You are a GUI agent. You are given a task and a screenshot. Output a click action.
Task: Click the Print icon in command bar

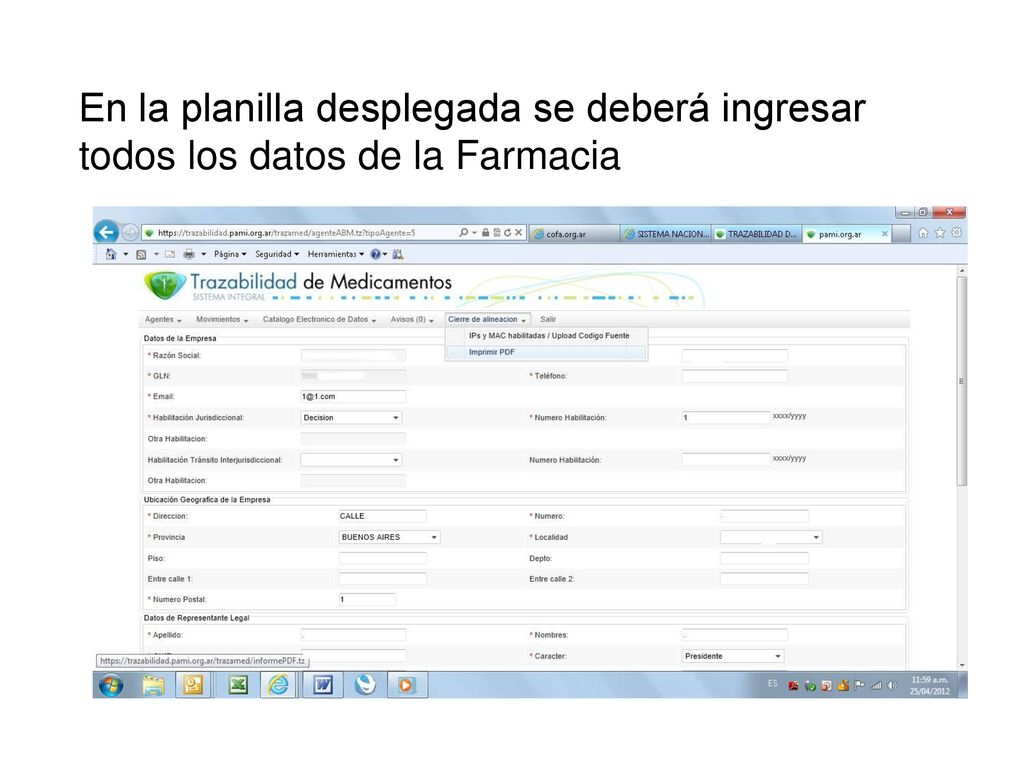(x=189, y=254)
